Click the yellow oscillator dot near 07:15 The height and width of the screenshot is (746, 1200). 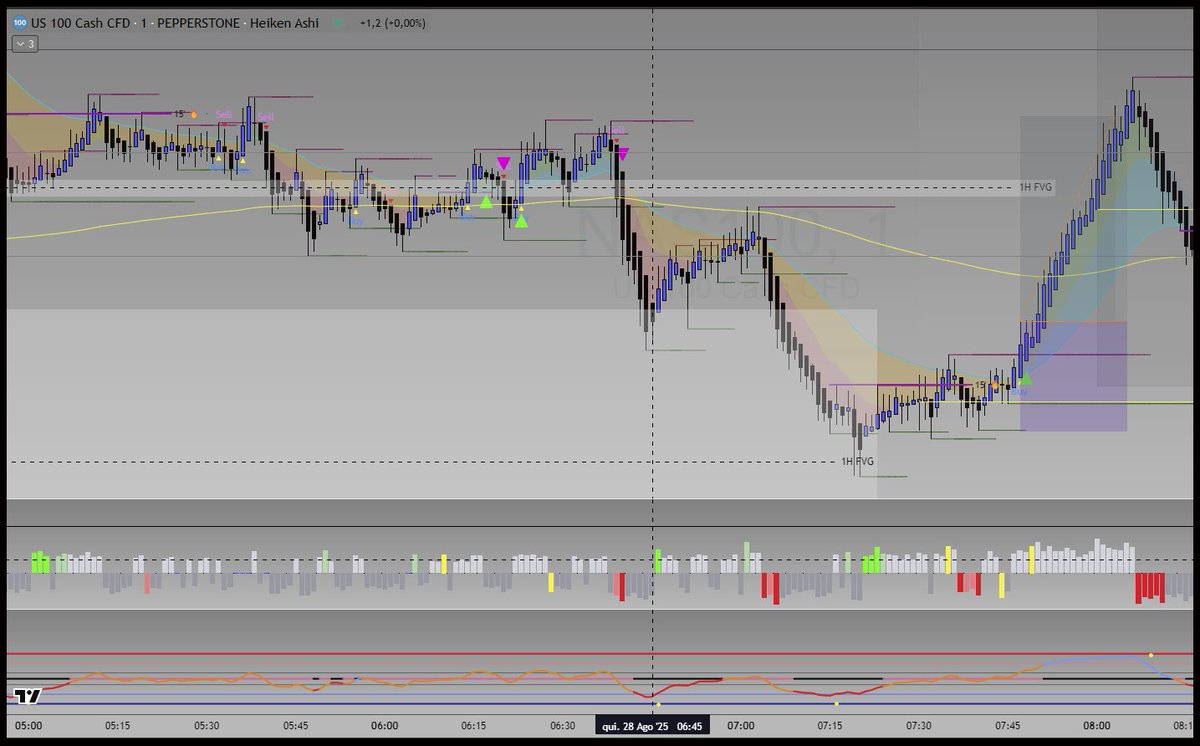(x=837, y=703)
